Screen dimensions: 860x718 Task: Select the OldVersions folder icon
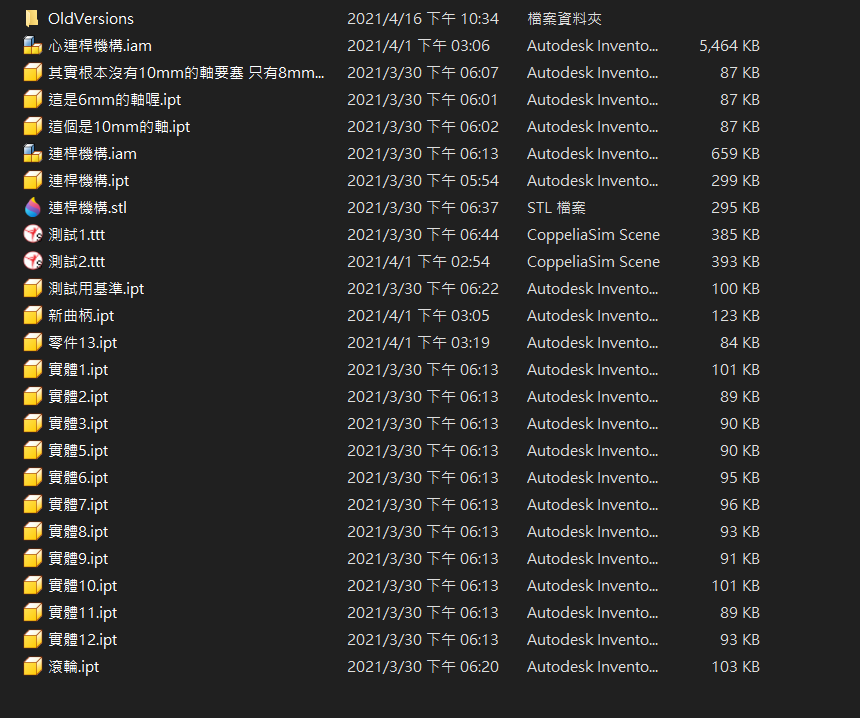[x=32, y=19]
